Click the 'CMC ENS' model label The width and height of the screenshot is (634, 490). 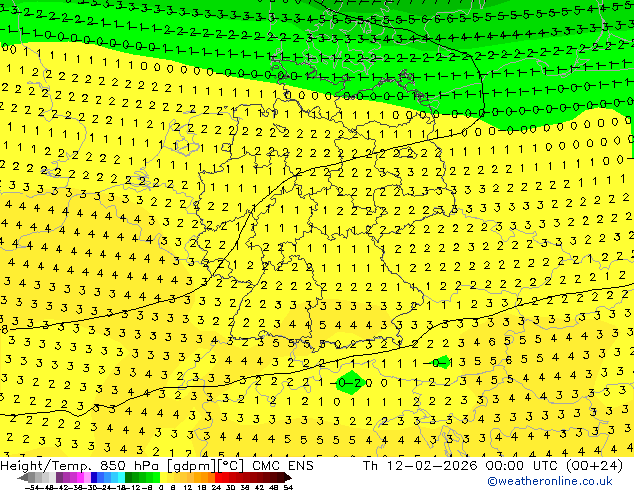(x=283, y=466)
